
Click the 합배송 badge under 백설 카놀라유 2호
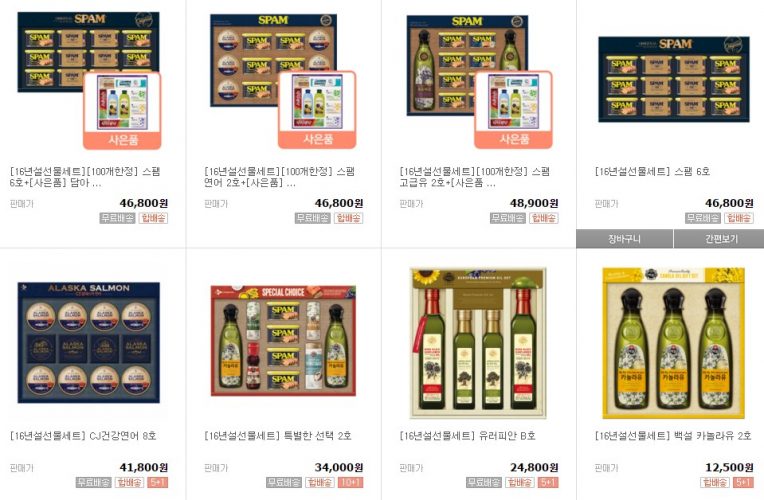(x=715, y=482)
